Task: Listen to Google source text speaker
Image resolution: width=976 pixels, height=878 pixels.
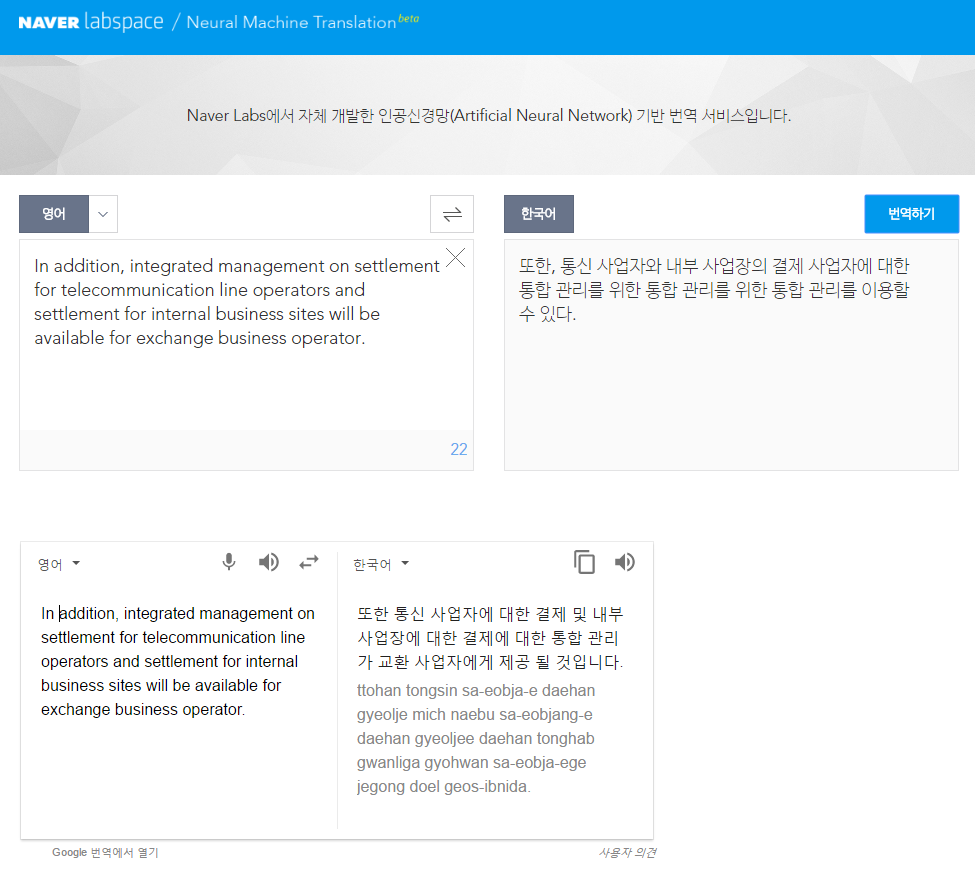Action: [x=269, y=563]
